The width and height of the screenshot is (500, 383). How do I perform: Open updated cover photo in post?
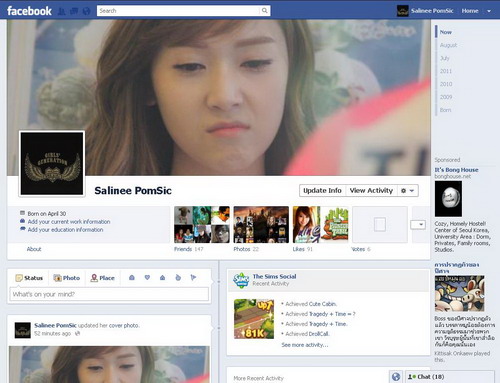pos(109,364)
